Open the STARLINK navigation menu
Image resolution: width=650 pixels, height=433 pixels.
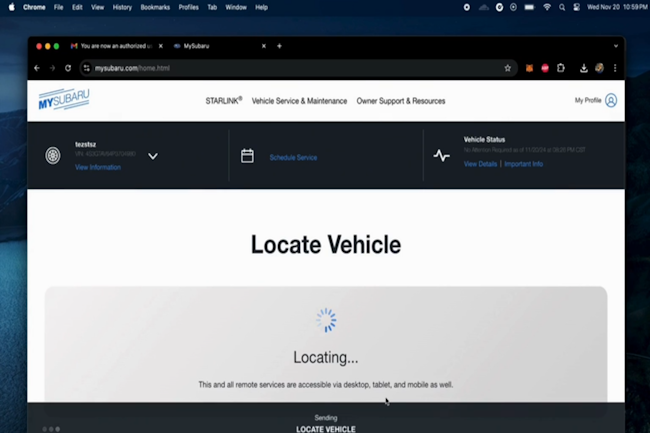click(x=224, y=101)
